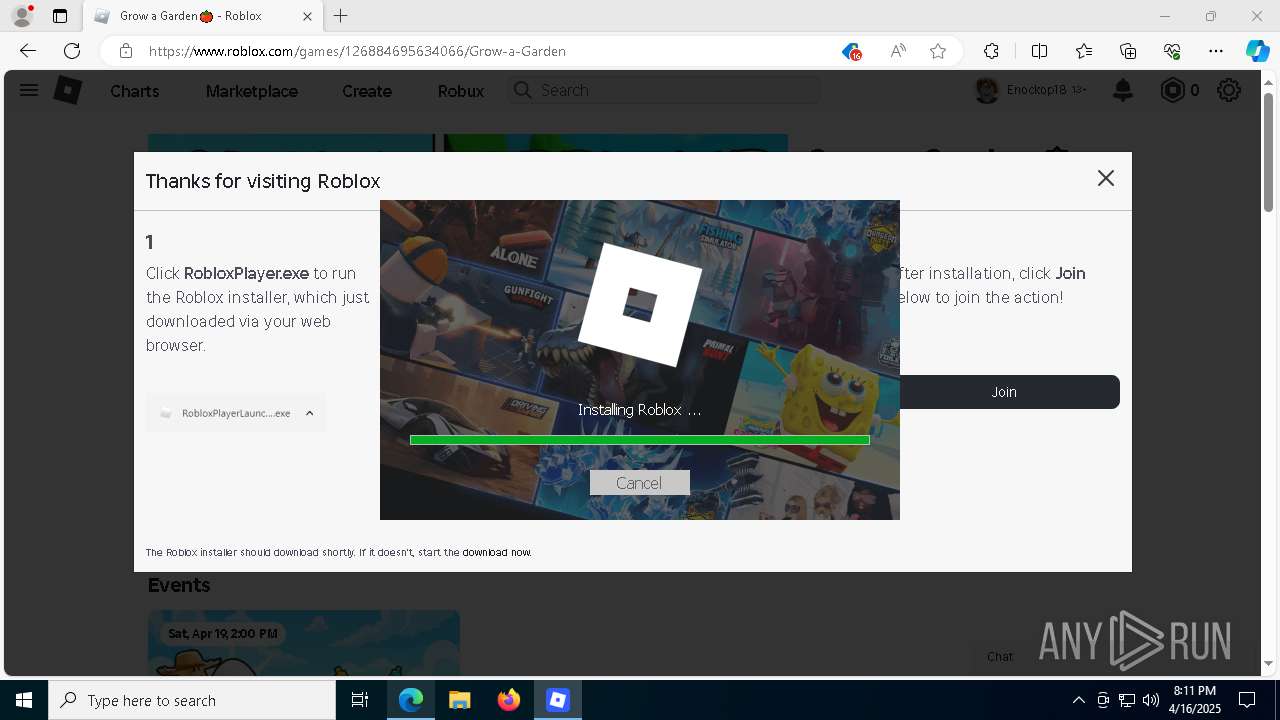Open Browser essentials heart icon
The image size is (1280, 720).
pyautogui.click(x=1172, y=51)
